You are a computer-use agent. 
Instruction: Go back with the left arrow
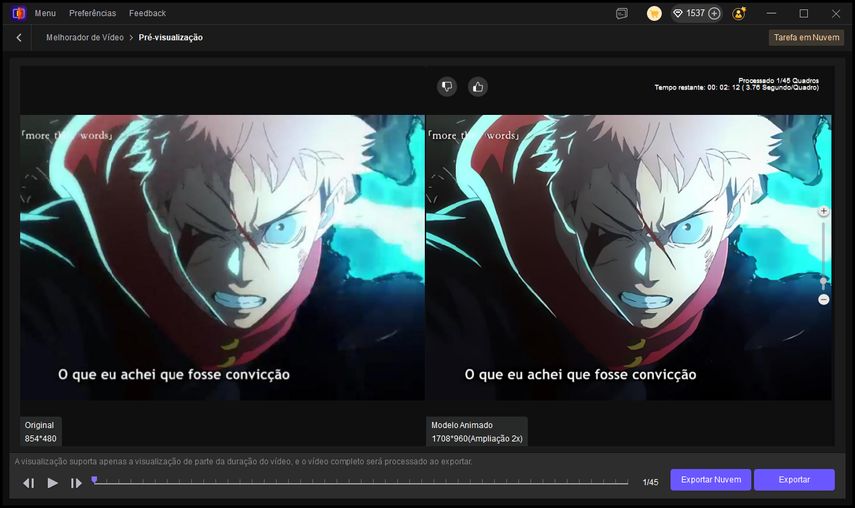click(x=19, y=38)
